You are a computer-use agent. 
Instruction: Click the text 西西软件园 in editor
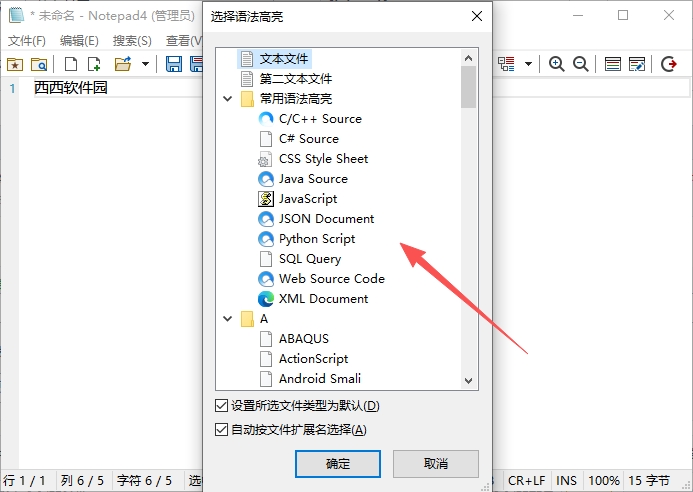71,88
